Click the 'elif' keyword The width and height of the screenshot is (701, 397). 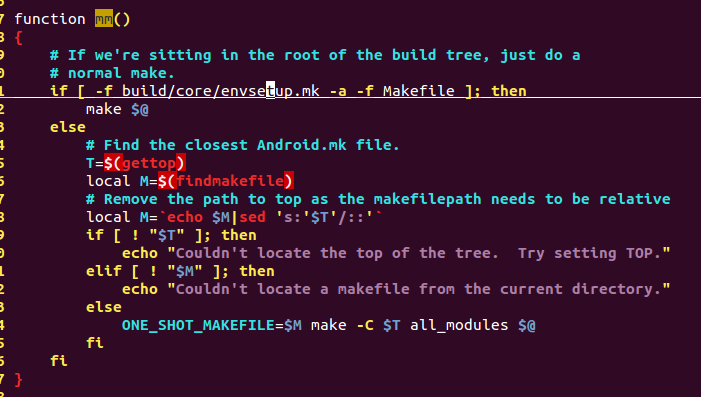pos(104,271)
